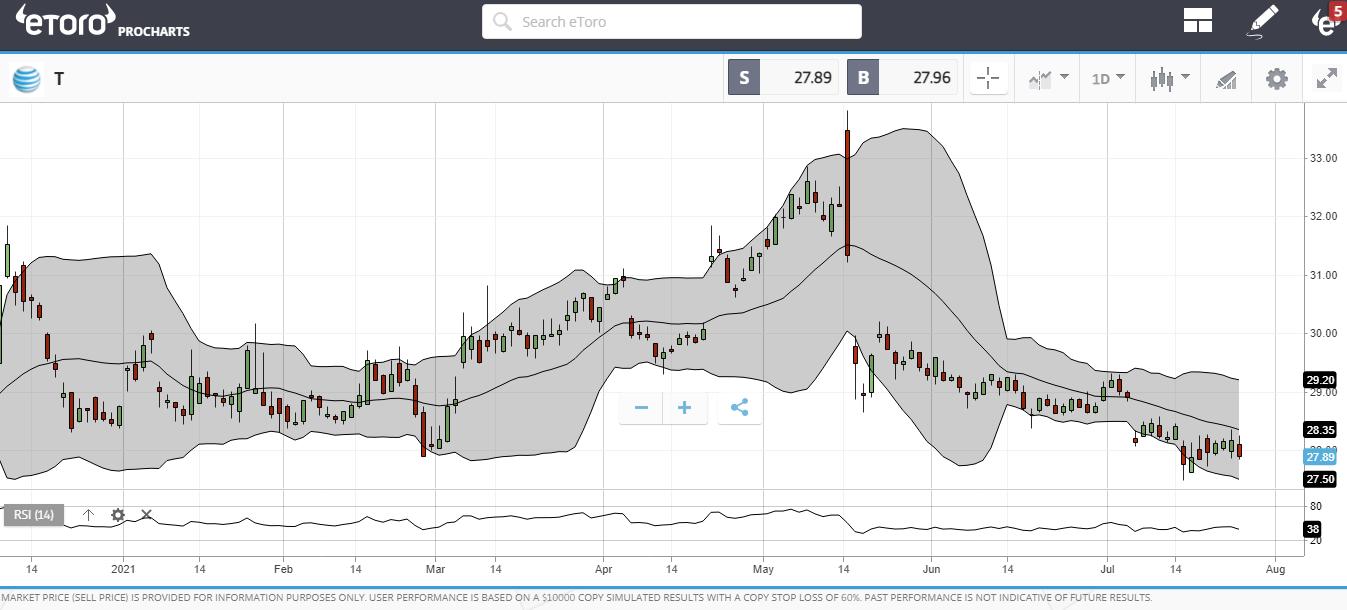This screenshot has width=1347, height=610.
Task: Click the AT&T instrument logo
Action: point(26,79)
